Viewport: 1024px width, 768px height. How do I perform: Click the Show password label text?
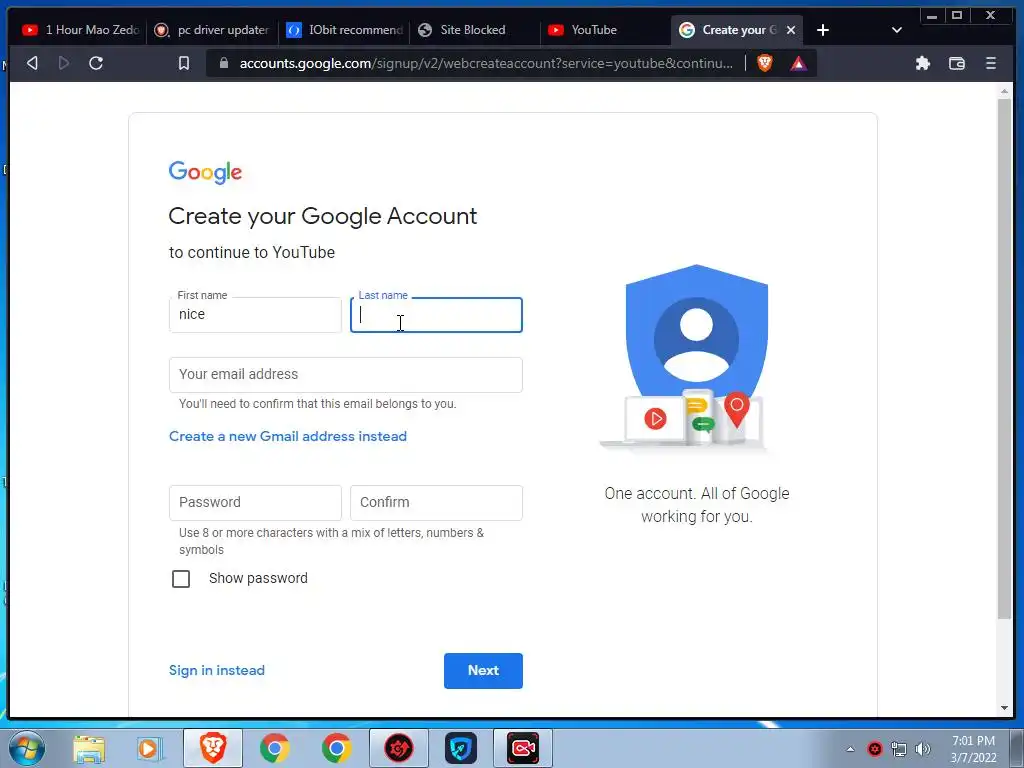click(258, 579)
